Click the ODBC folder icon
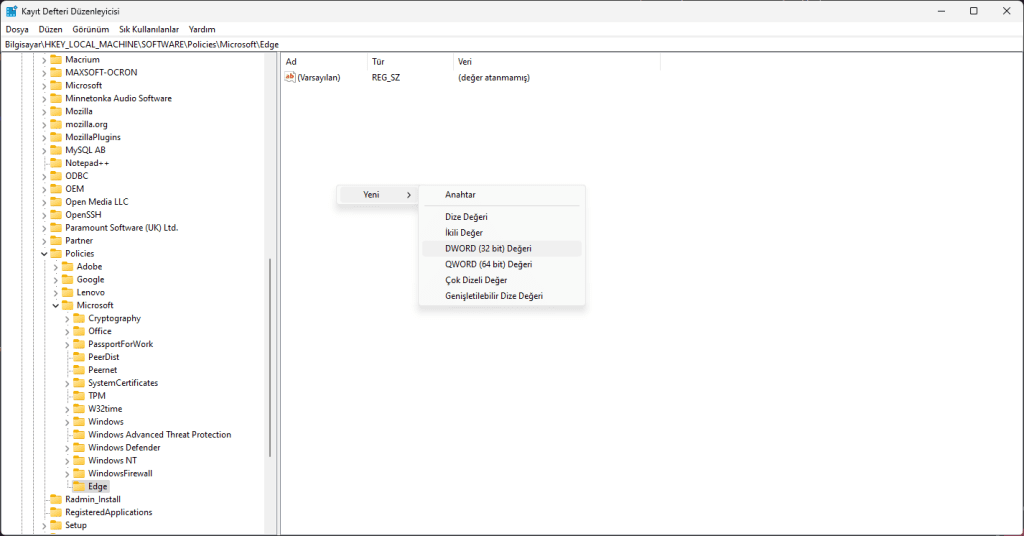This screenshot has height=536, width=1024. point(56,176)
